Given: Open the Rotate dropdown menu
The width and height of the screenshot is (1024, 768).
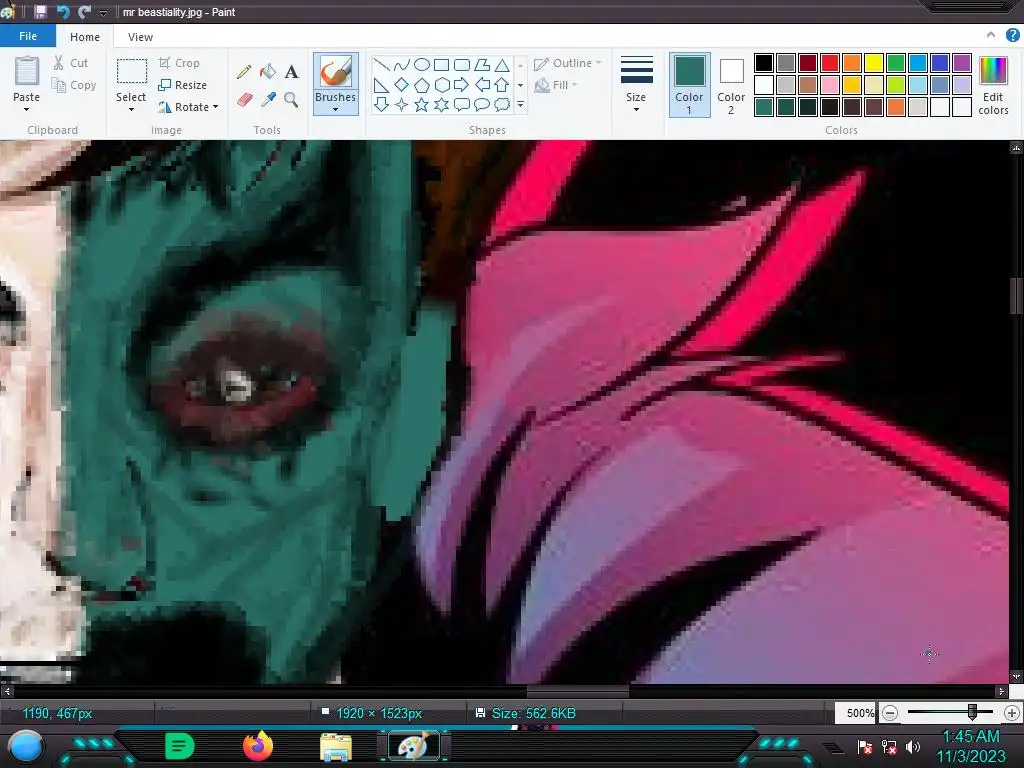Looking at the screenshot, I should tap(188, 107).
